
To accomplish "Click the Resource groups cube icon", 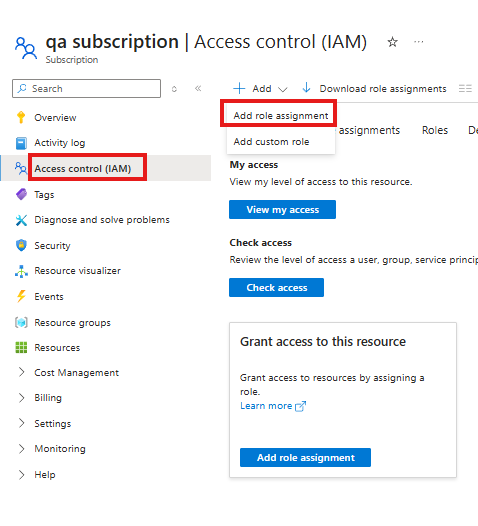I will [x=21, y=323].
